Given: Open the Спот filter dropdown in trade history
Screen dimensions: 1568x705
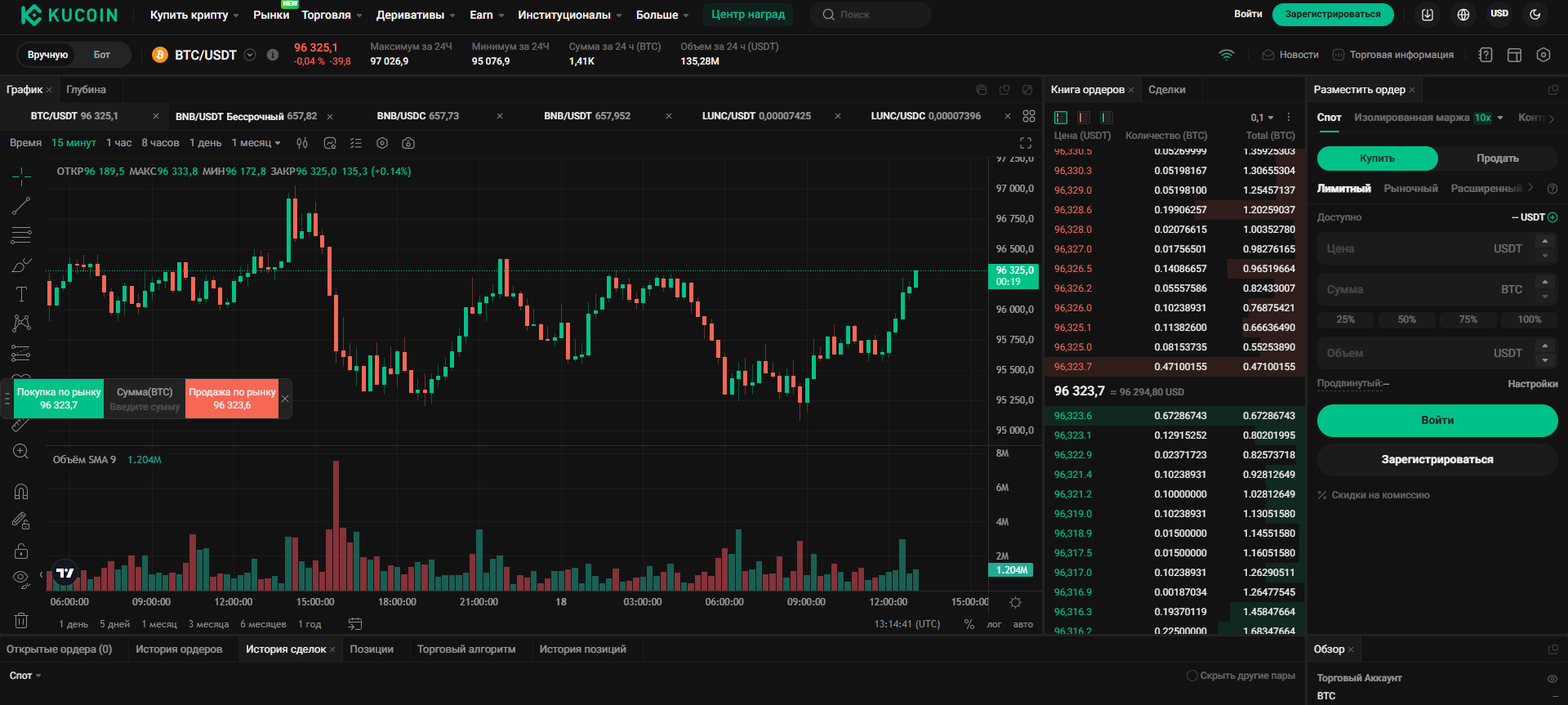Looking at the screenshot, I should 25,676.
